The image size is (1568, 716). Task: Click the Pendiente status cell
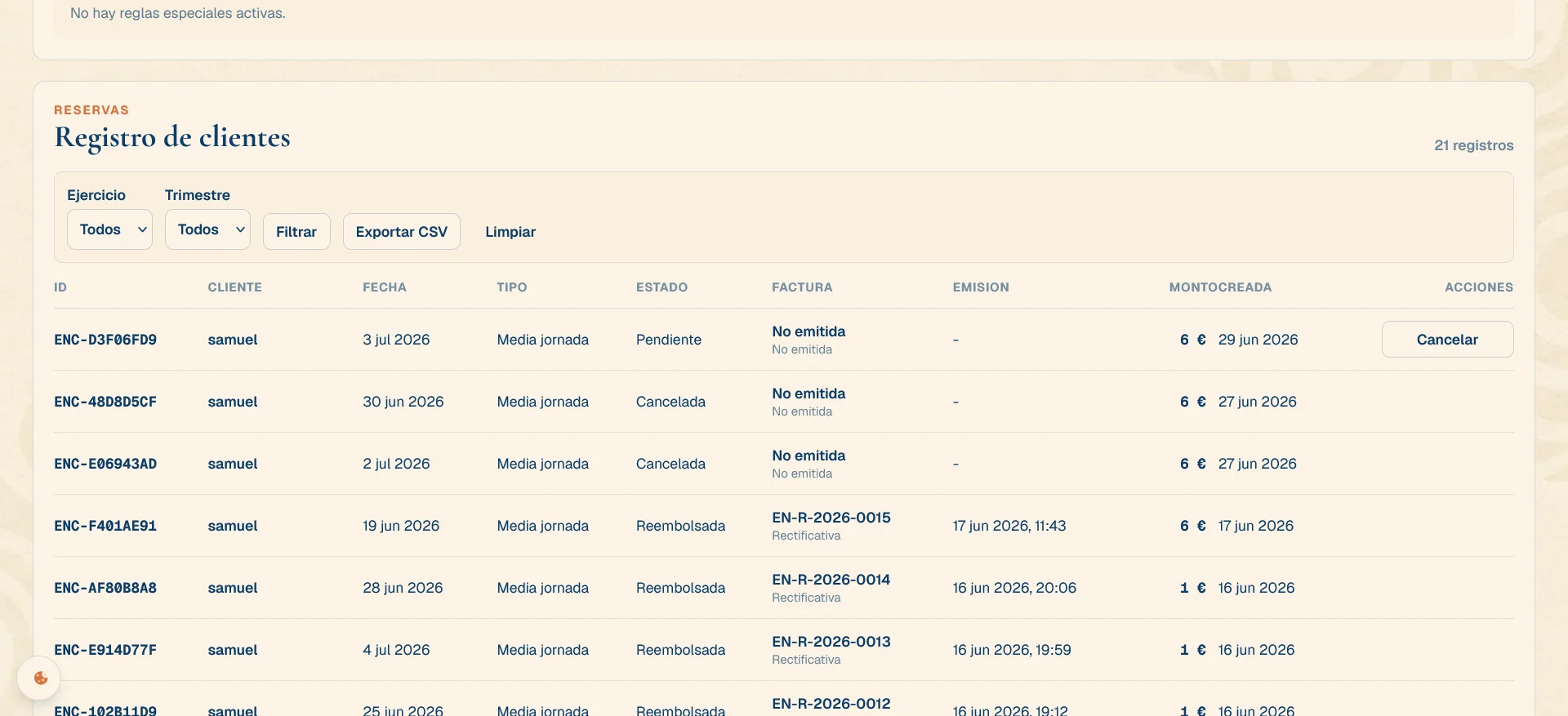coord(669,340)
